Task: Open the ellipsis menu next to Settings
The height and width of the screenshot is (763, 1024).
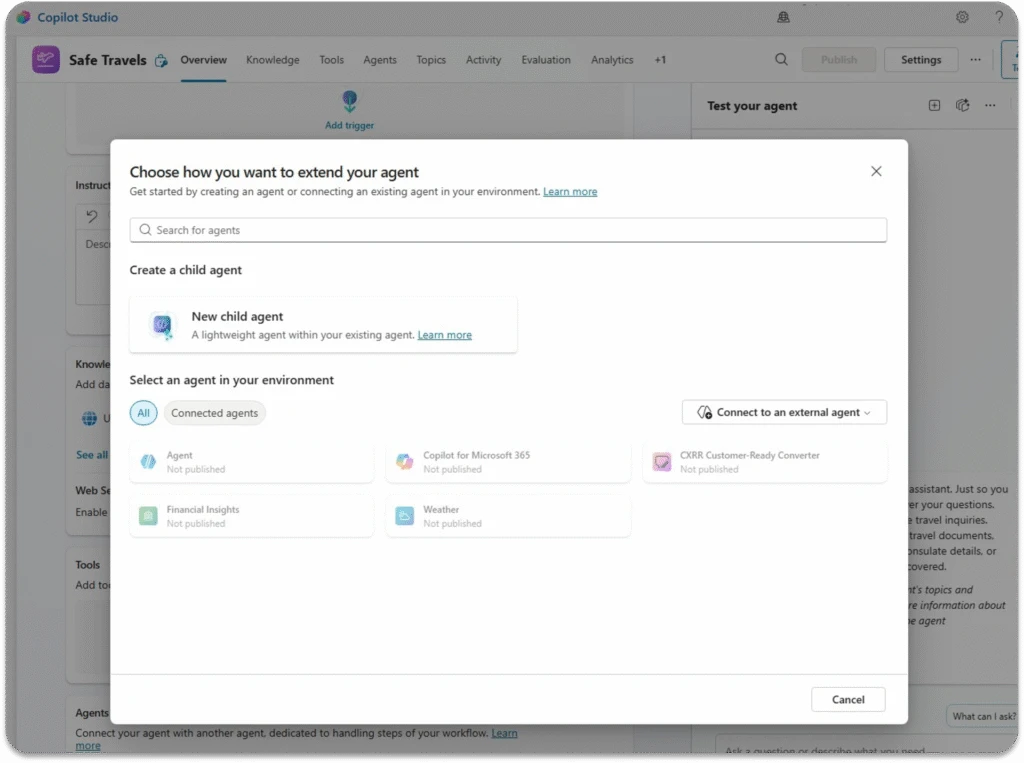Action: (x=975, y=59)
